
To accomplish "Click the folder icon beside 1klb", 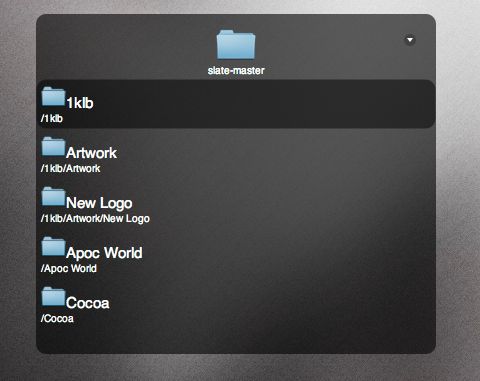I will pyautogui.click(x=53, y=96).
